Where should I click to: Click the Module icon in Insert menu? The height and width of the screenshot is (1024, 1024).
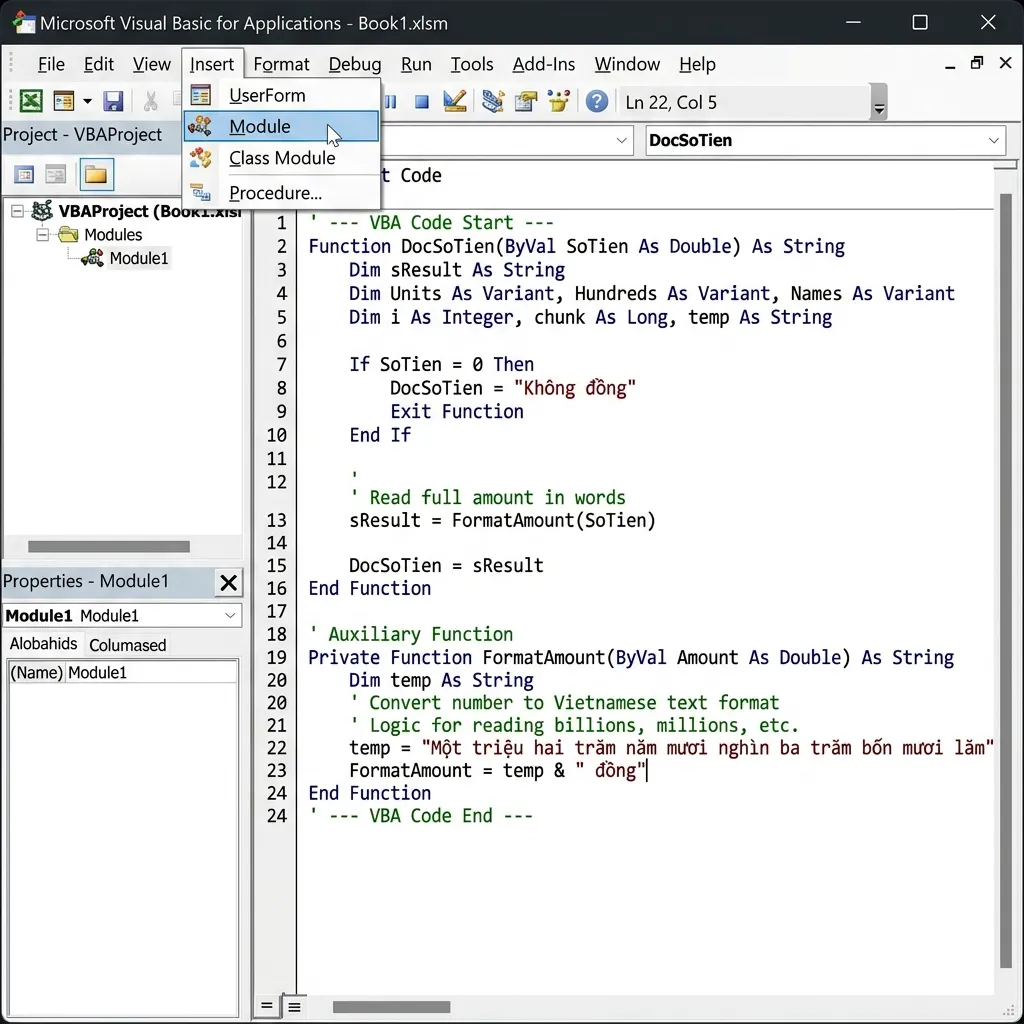coord(200,126)
